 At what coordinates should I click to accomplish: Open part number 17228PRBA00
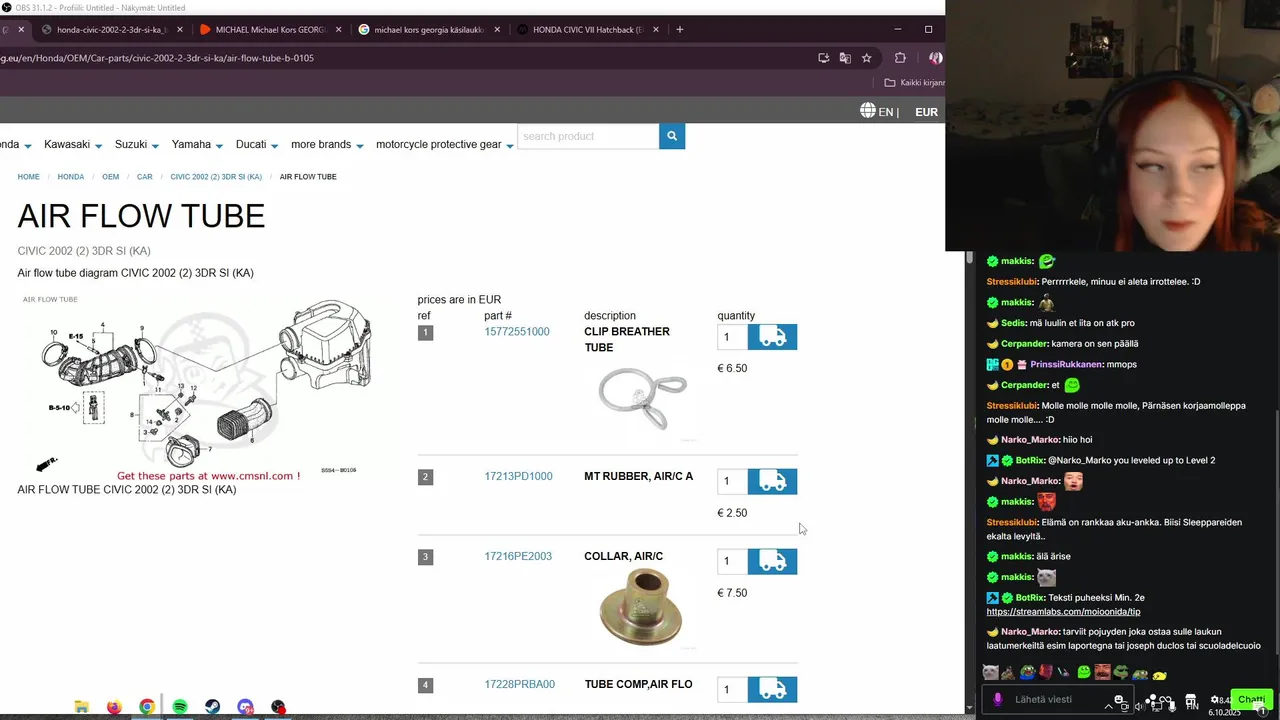519,684
